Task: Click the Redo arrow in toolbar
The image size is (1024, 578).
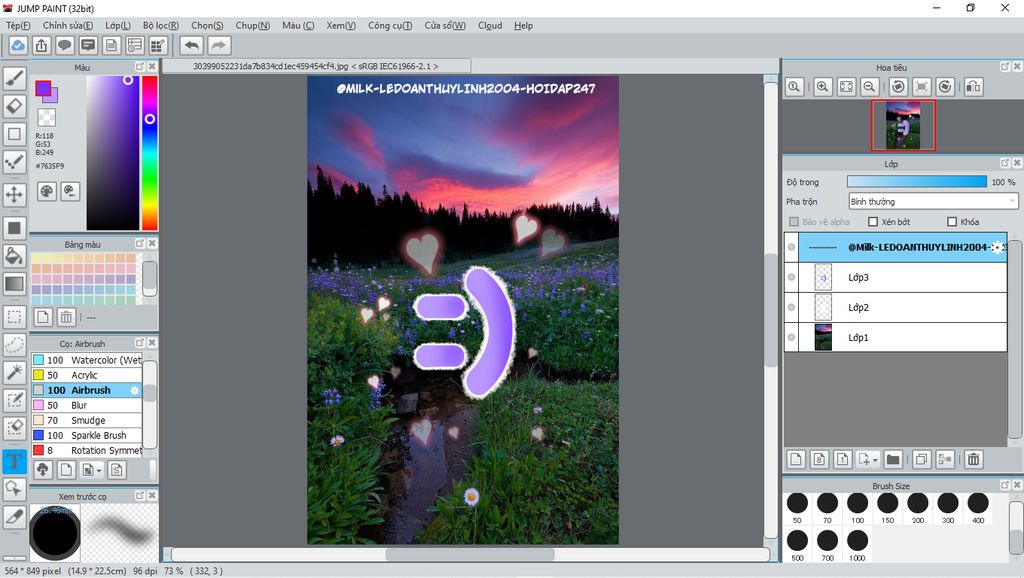Action: (x=219, y=45)
